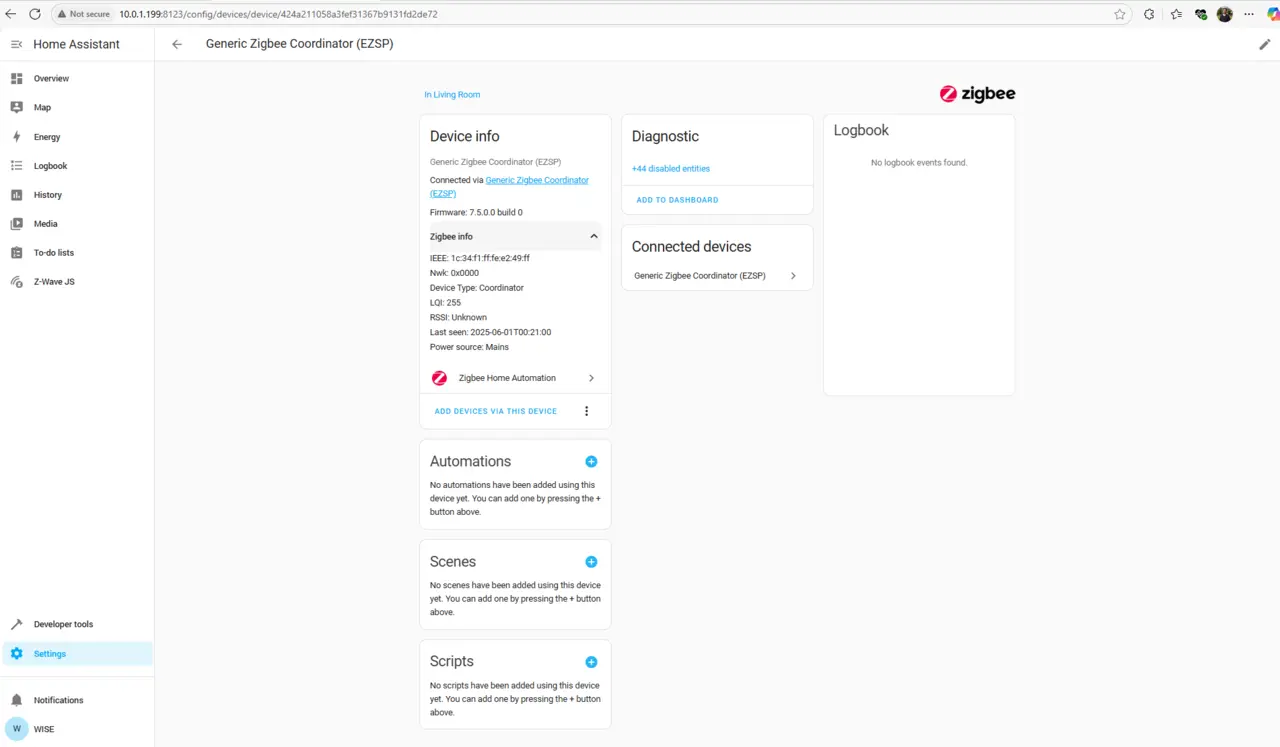Select History in the sidebar
This screenshot has width=1280, height=747.
point(48,195)
